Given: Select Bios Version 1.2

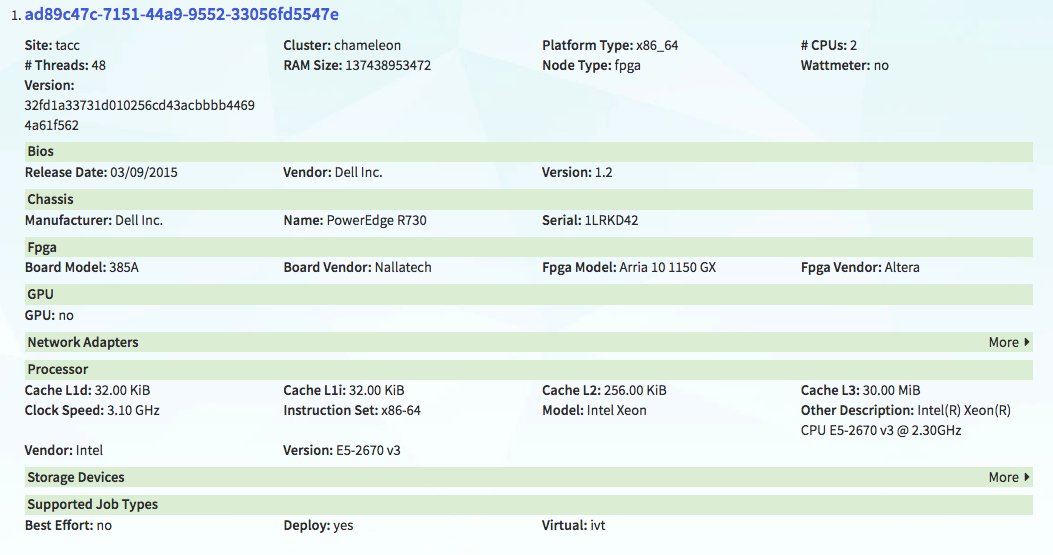Looking at the screenshot, I should (604, 172).
